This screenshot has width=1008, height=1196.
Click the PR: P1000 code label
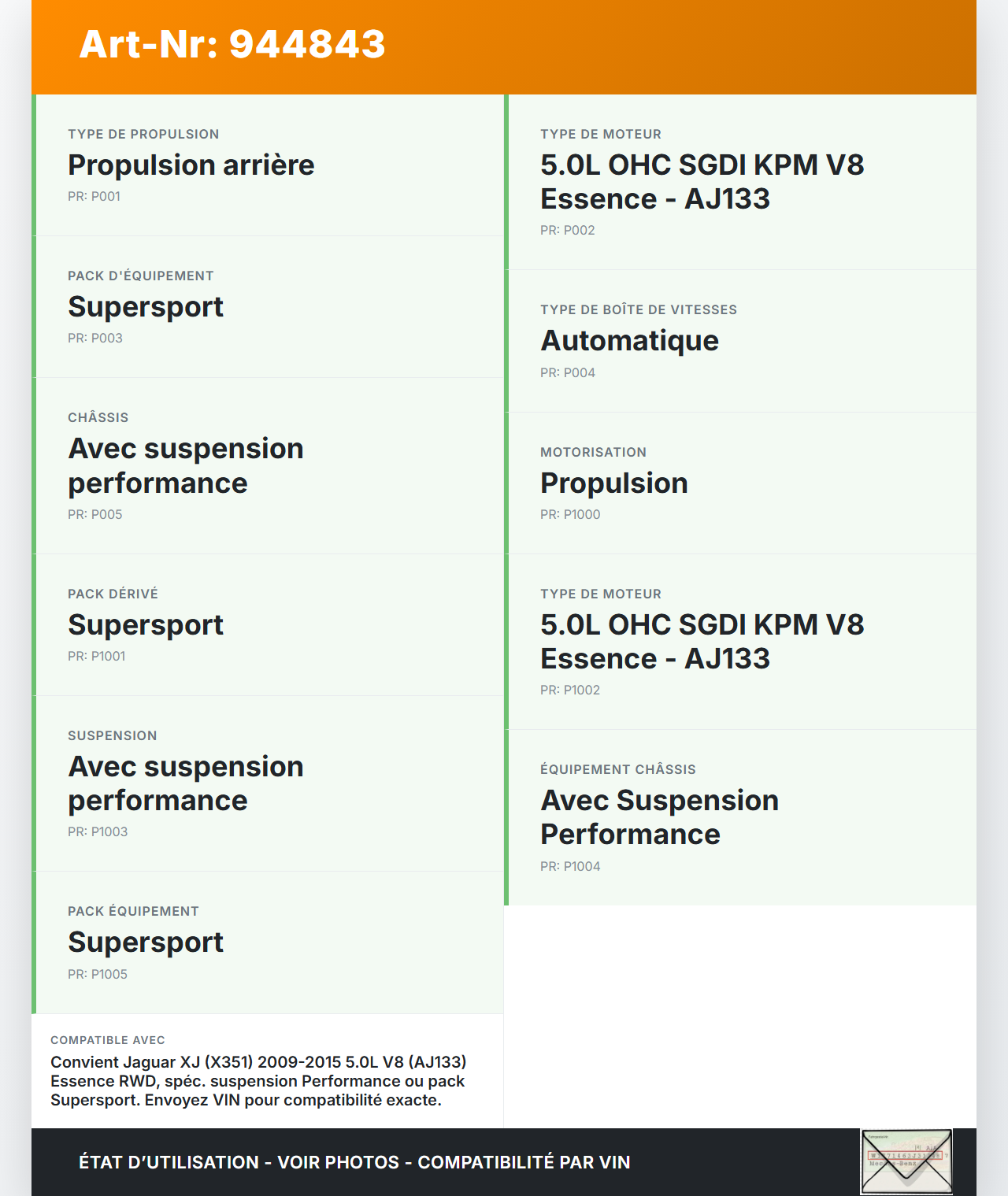569,515
